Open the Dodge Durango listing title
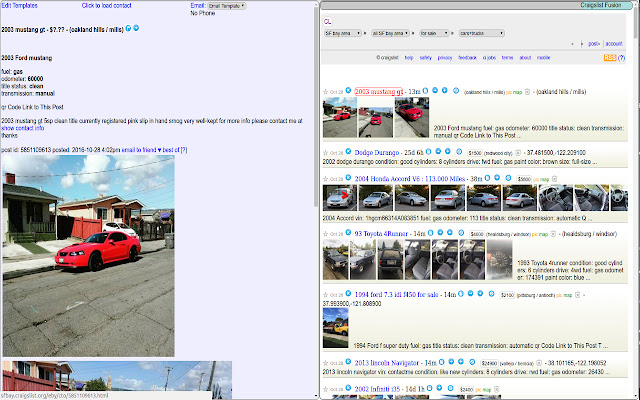640x400 pixels. point(377,153)
